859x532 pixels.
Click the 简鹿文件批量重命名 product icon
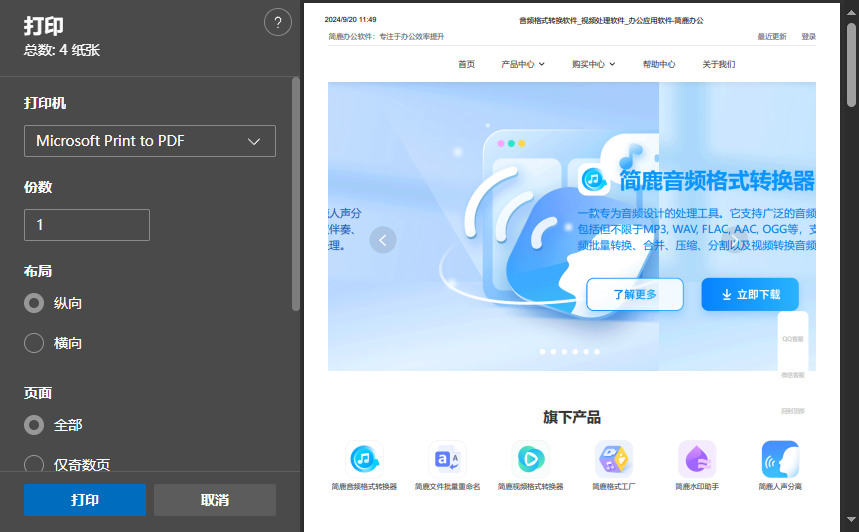coord(448,459)
